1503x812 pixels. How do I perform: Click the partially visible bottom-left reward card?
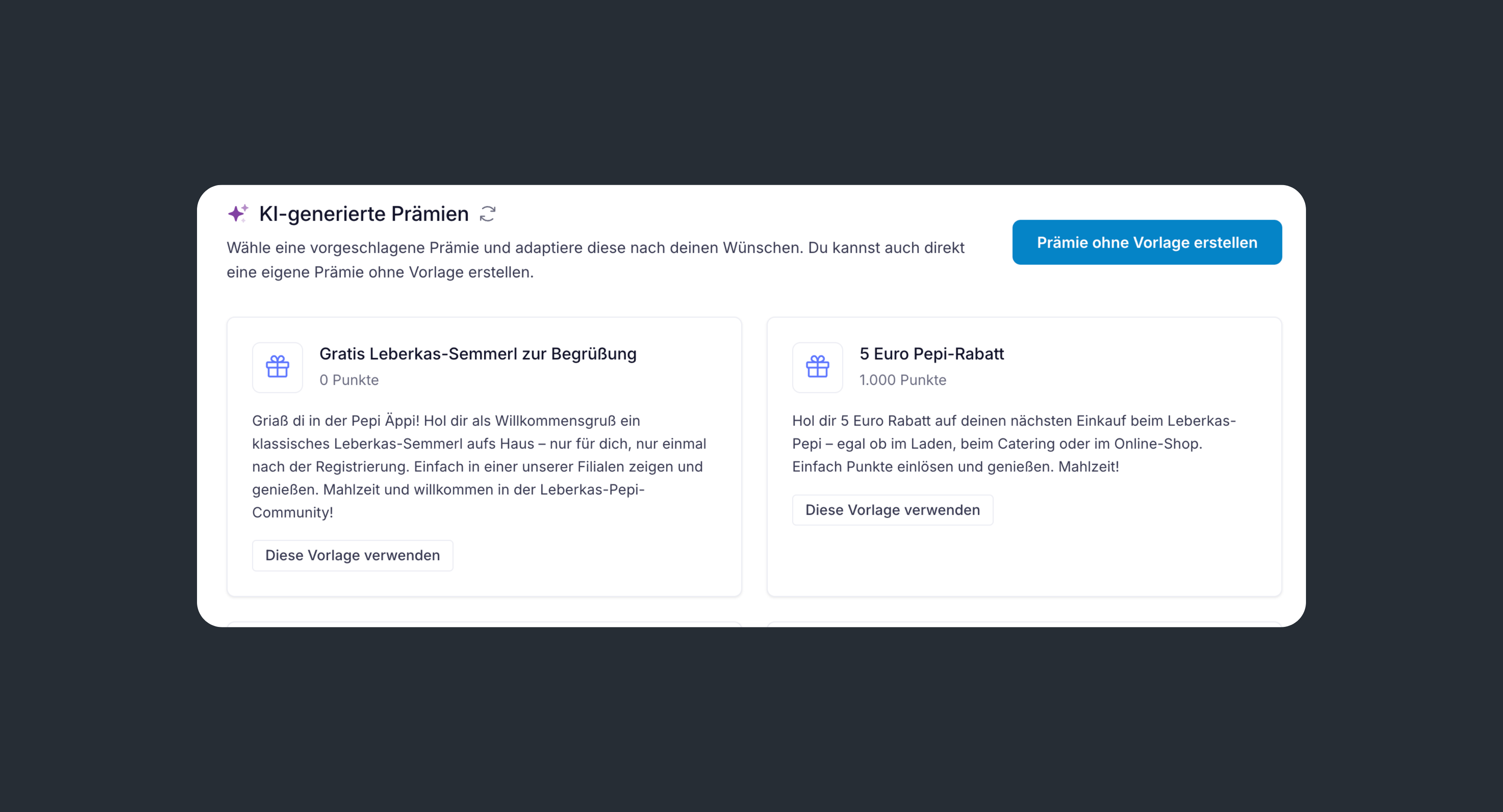484,624
